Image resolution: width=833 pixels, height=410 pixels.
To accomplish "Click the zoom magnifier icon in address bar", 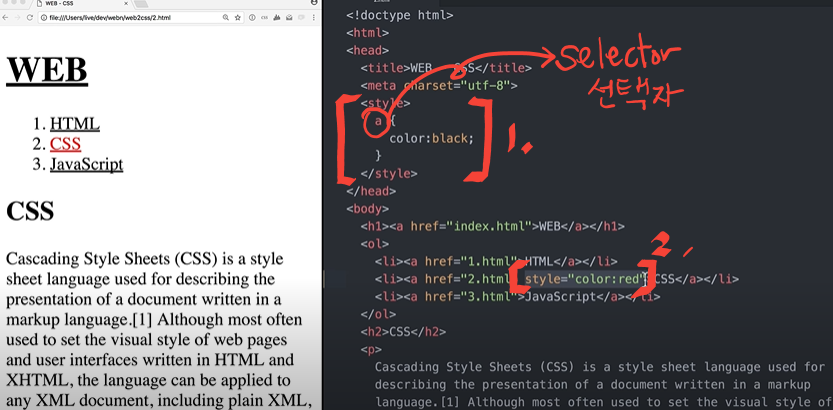I will (x=226, y=18).
